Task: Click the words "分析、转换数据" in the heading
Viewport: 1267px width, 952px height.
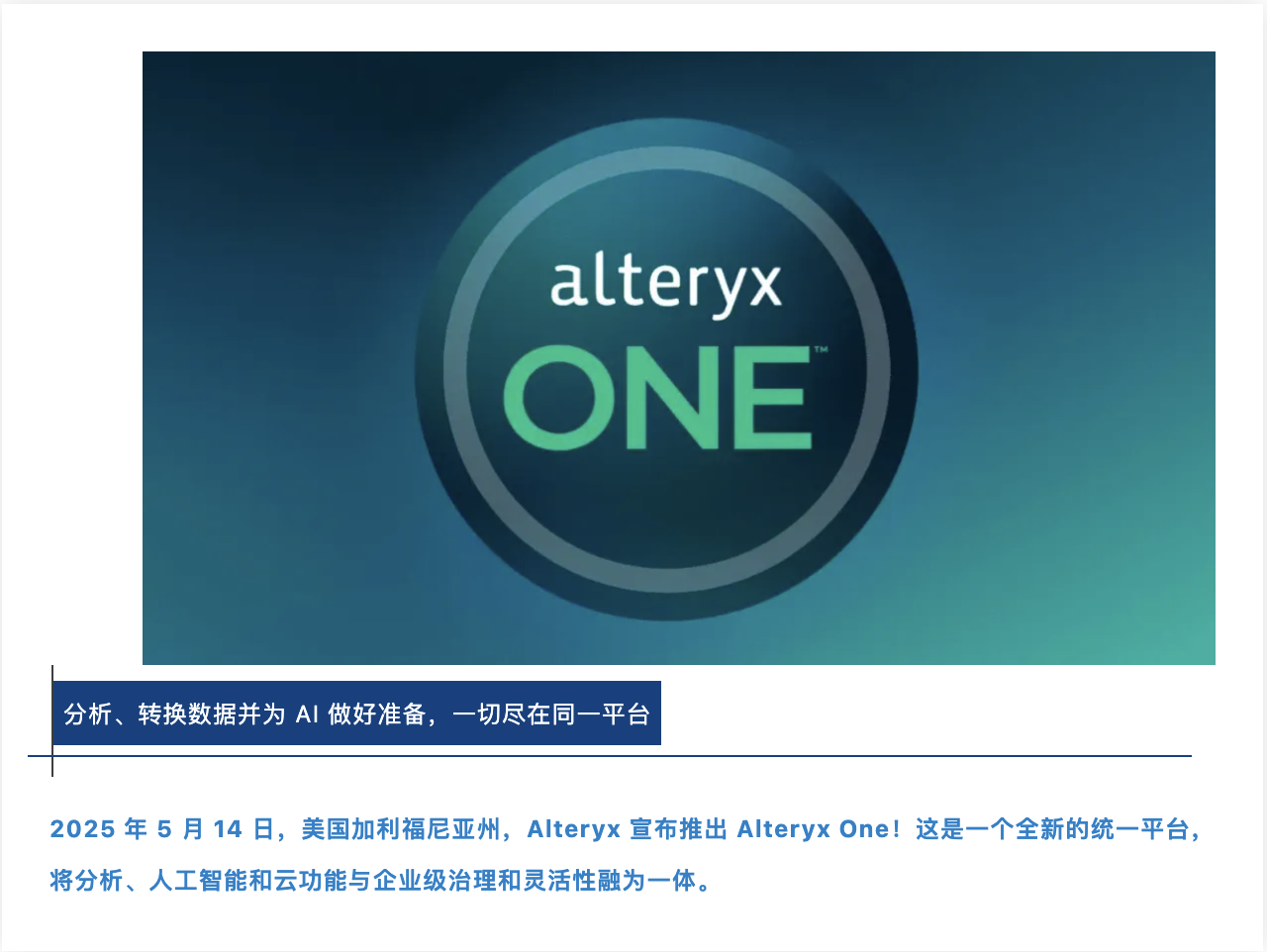Action: [150, 714]
